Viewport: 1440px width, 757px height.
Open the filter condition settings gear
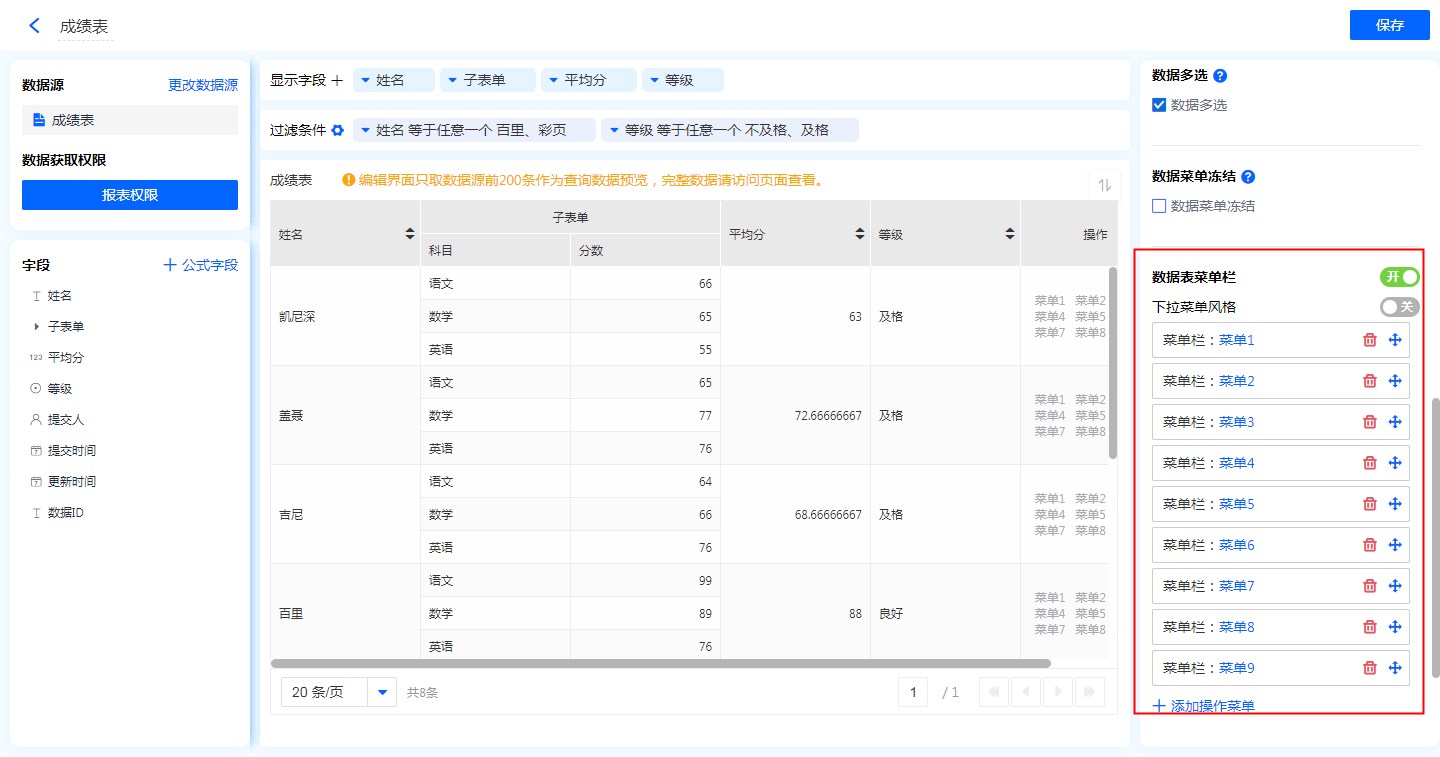point(338,130)
